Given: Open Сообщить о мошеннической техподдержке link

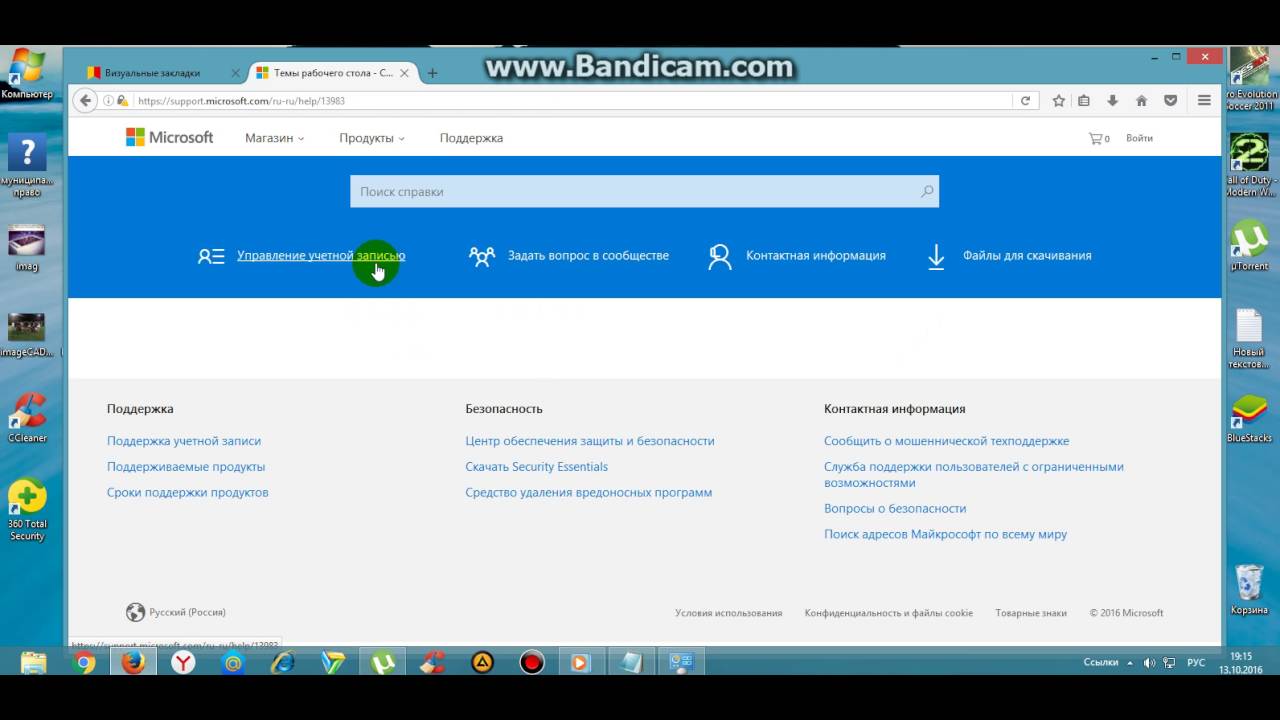Looking at the screenshot, I should [x=946, y=440].
